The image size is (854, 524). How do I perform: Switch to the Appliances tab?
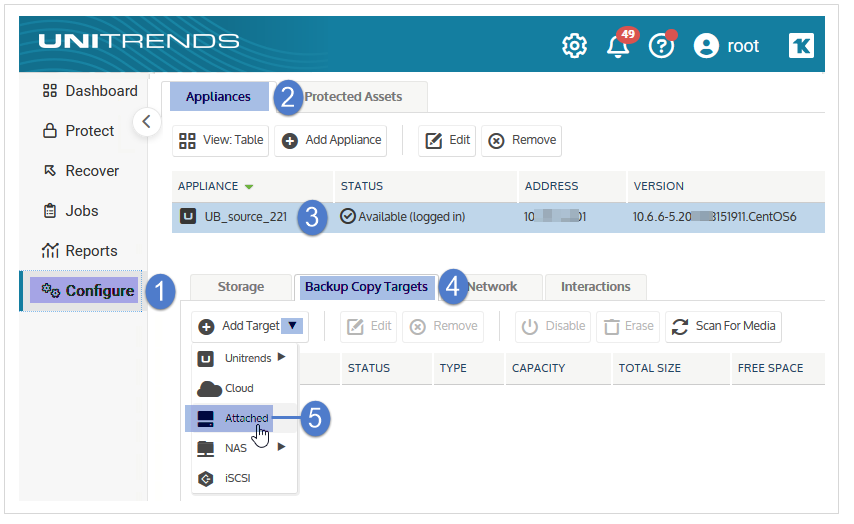(x=219, y=96)
